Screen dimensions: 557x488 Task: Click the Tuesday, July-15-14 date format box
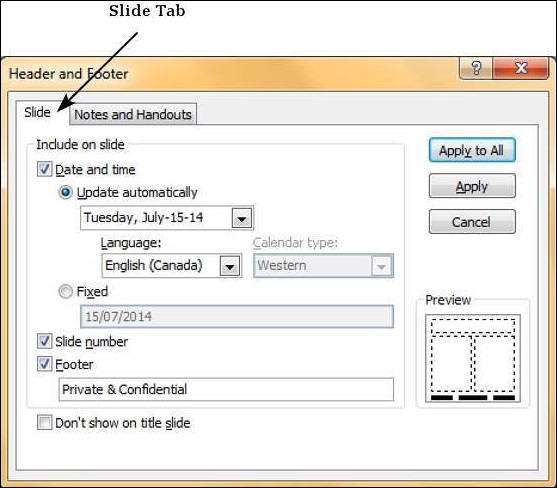[167, 218]
